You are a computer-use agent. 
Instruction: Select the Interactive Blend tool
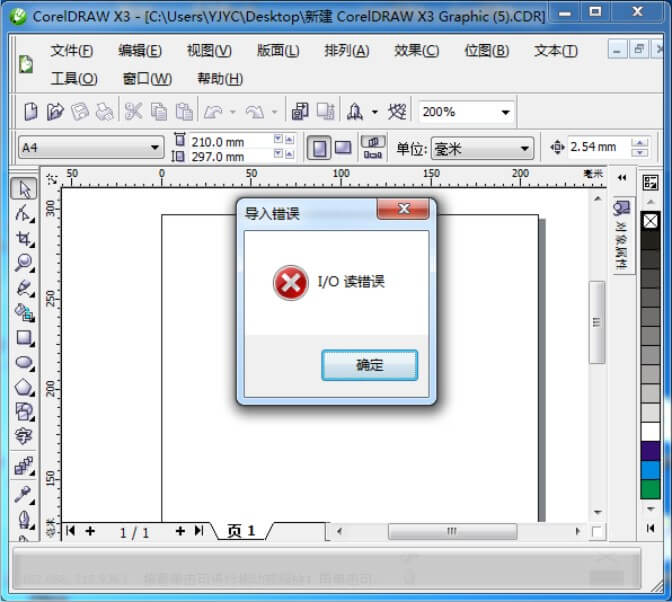coord(24,466)
